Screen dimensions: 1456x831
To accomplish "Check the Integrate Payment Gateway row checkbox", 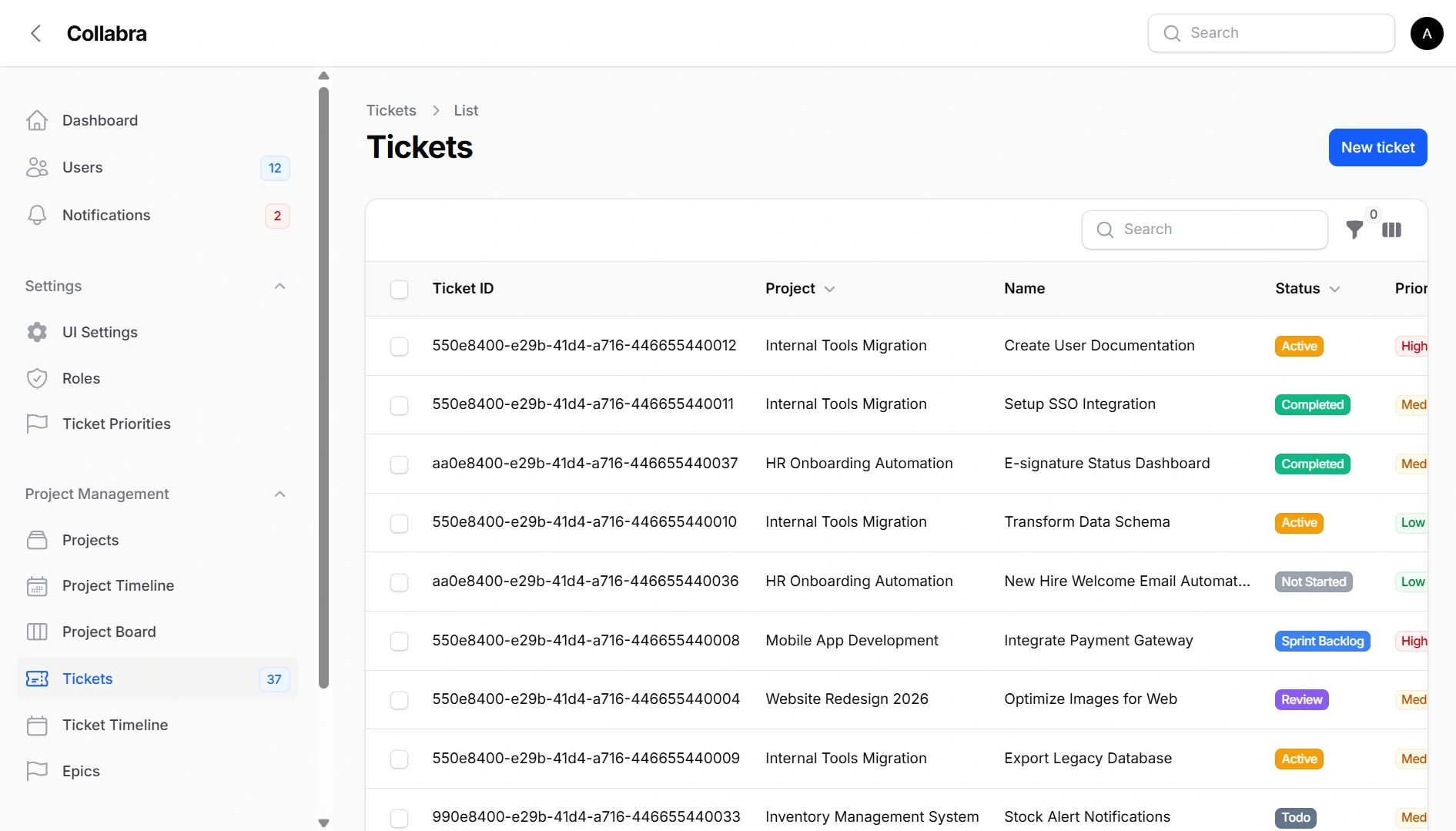I will pyautogui.click(x=399, y=641).
